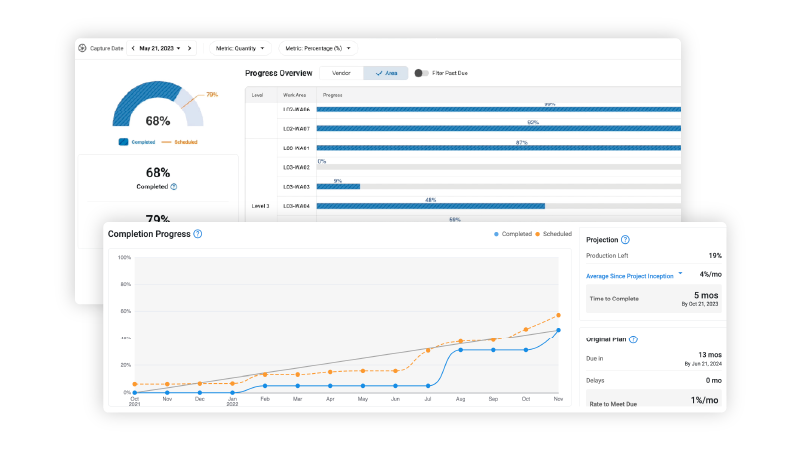The image size is (801, 451).
Task: Switch to the Area tab
Action: point(386,73)
